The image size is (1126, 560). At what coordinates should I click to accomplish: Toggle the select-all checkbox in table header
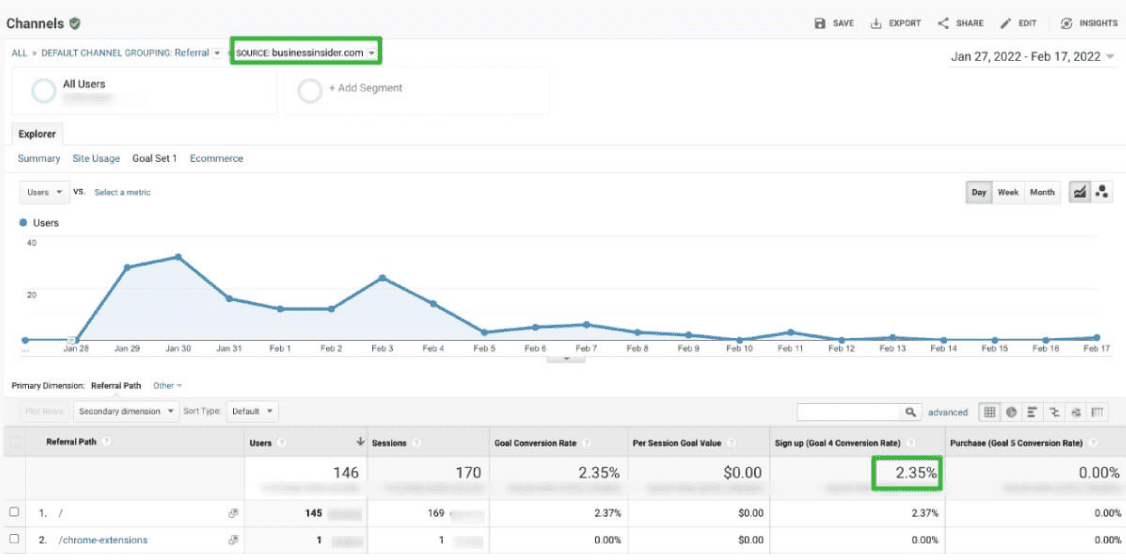point(14,442)
